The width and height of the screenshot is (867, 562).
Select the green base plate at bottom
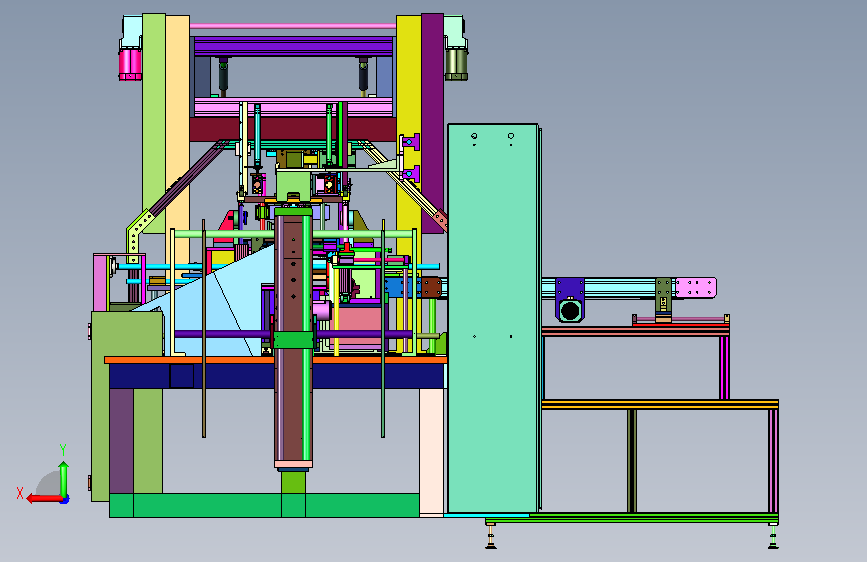coord(264,505)
